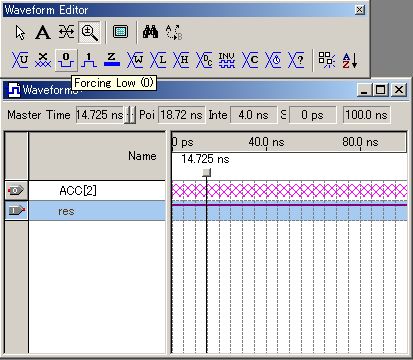Viewport: 413px width, 360px height.
Task: Toggle Snap to Grid icon
Action: (x=327, y=60)
